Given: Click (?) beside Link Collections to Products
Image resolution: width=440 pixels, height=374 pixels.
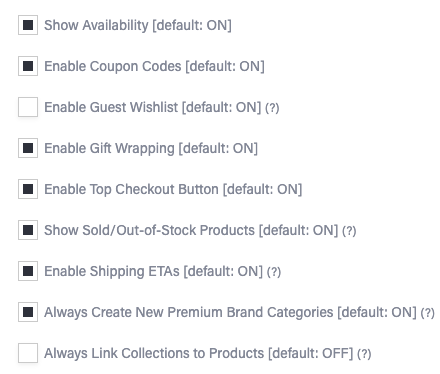Looking at the screenshot, I should 364,354.
